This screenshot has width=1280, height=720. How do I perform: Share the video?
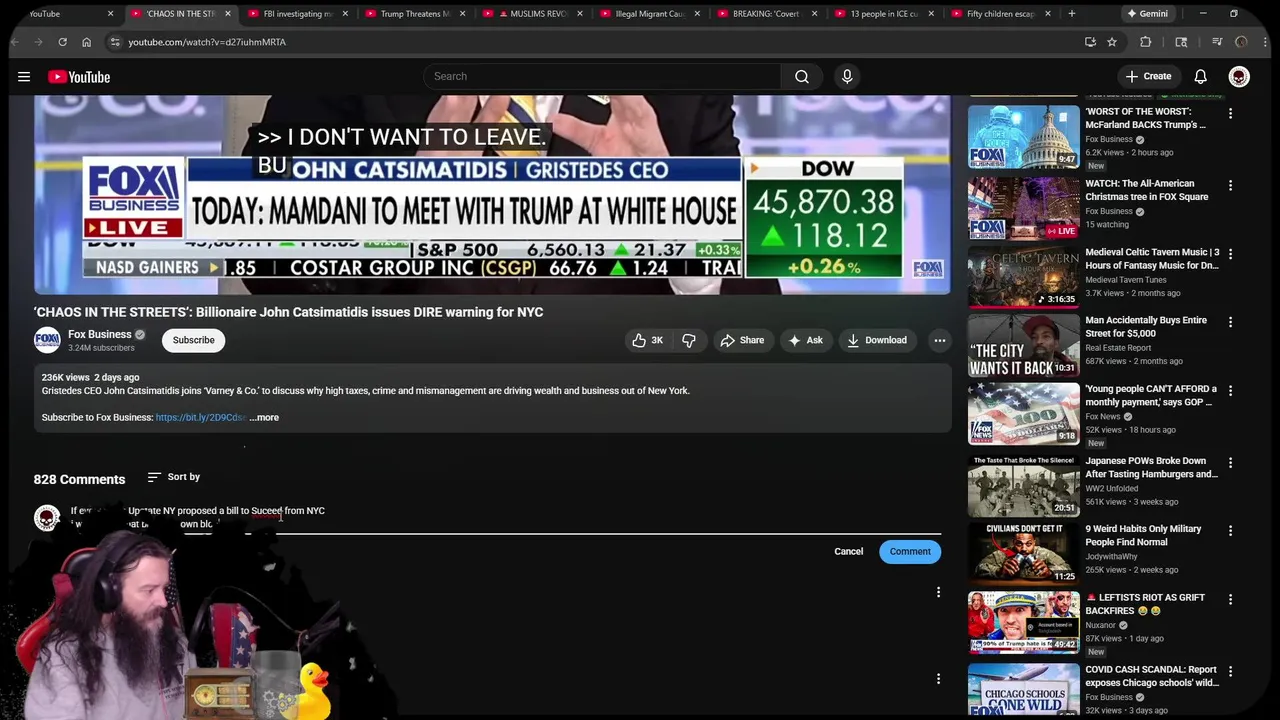(742, 340)
